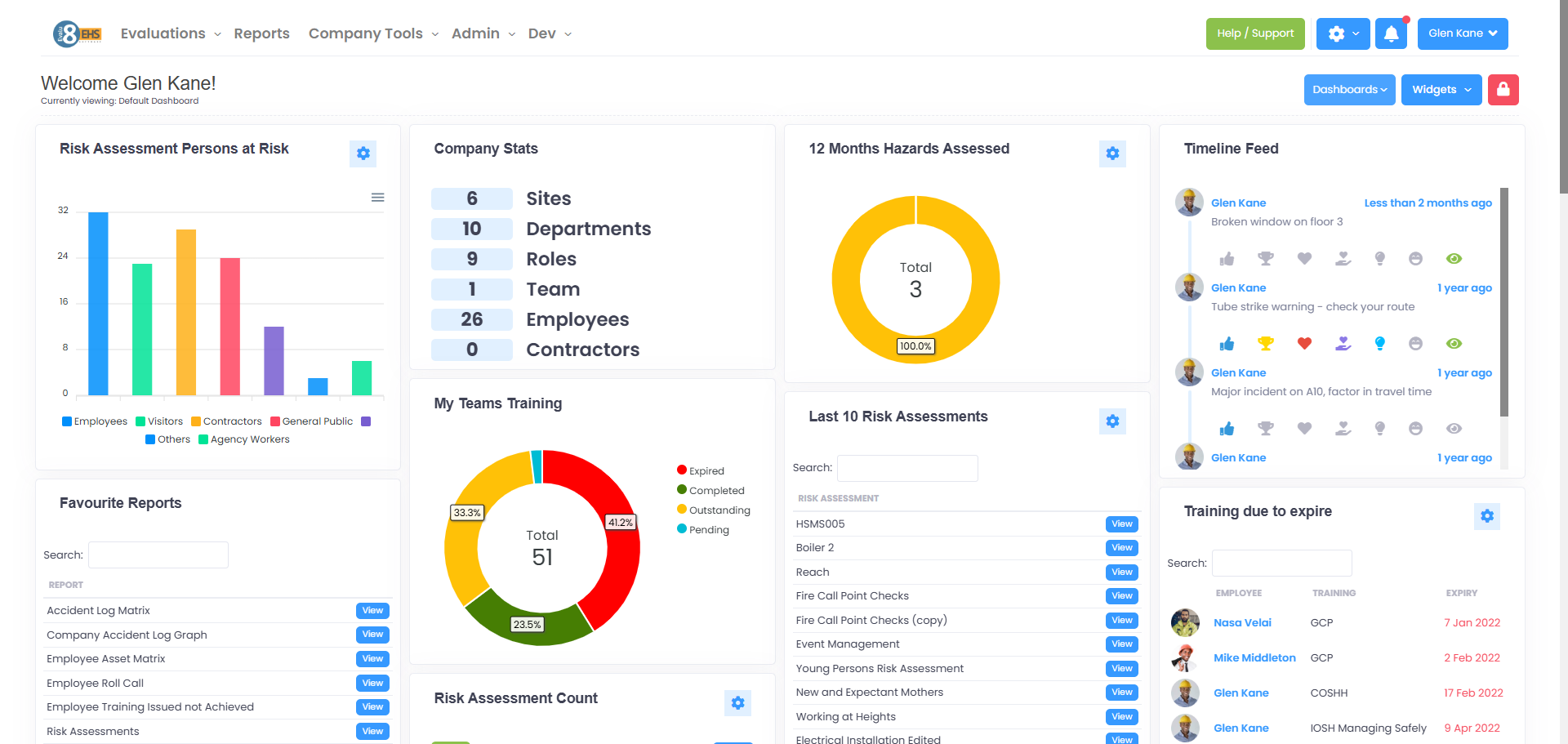View the Accident Log Matrix report
Viewport: 1568px width, 744px height.
click(x=372, y=611)
